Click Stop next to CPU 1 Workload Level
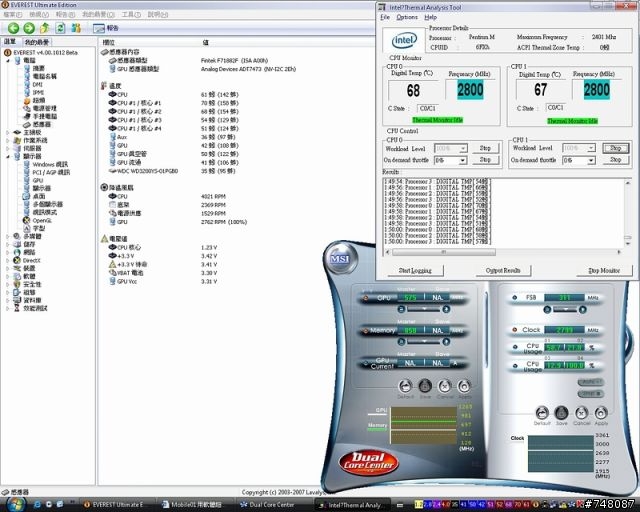640x512 pixels. [616, 148]
